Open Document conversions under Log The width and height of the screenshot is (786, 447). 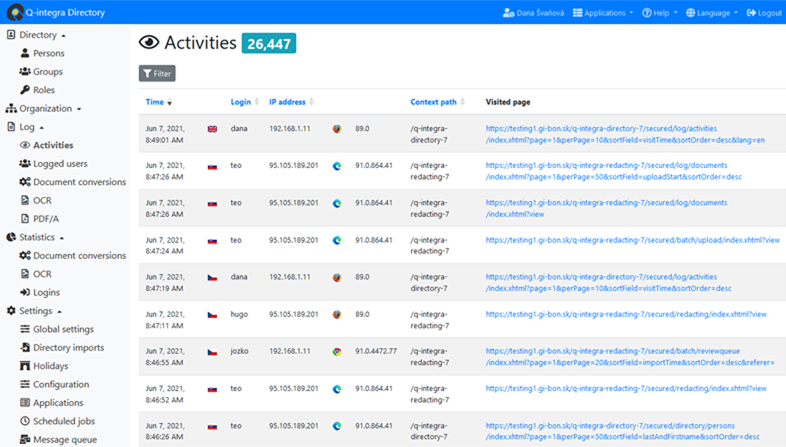79,182
